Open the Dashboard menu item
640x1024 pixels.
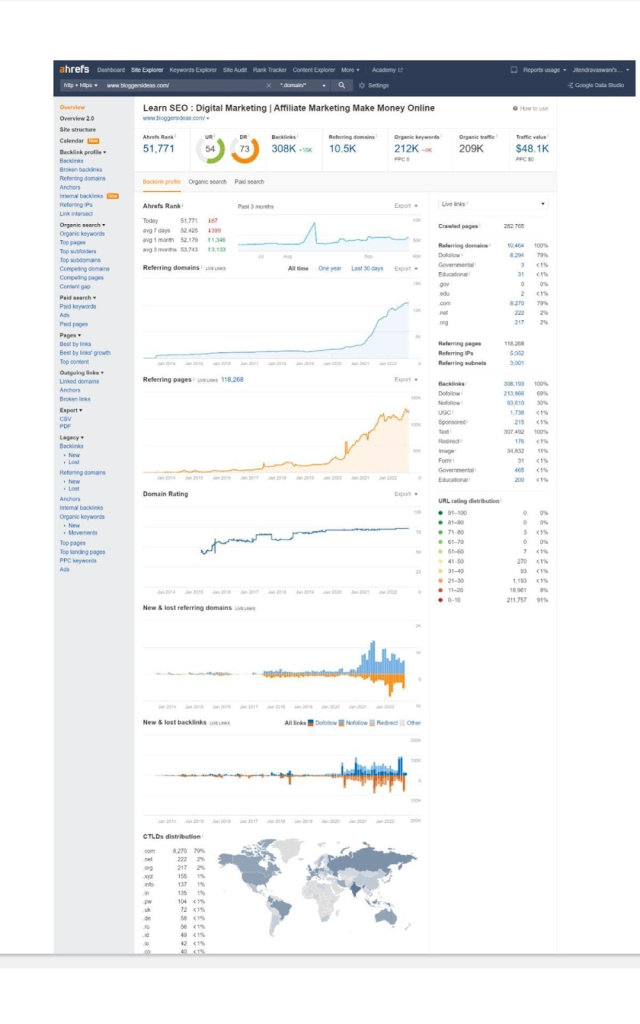point(111,70)
